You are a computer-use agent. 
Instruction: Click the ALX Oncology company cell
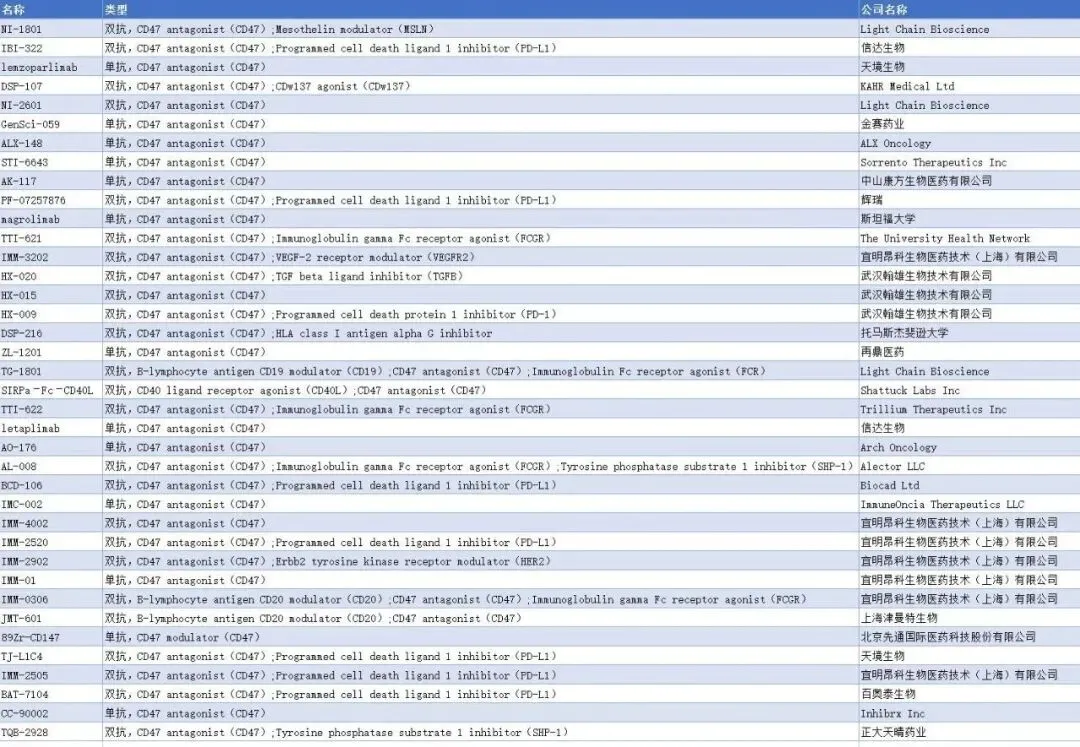[x=969, y=143]
